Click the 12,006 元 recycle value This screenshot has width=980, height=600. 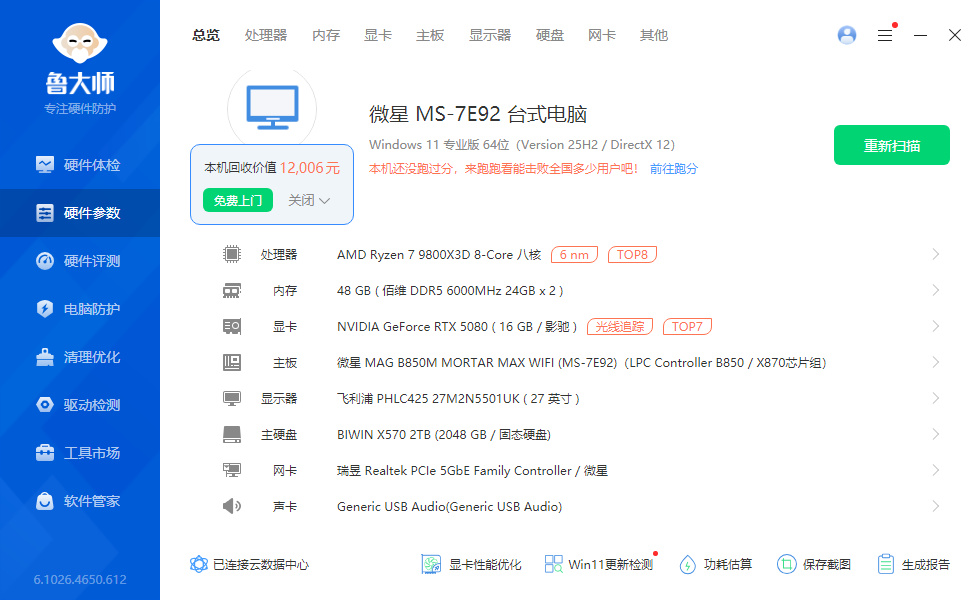click(310, 168)
